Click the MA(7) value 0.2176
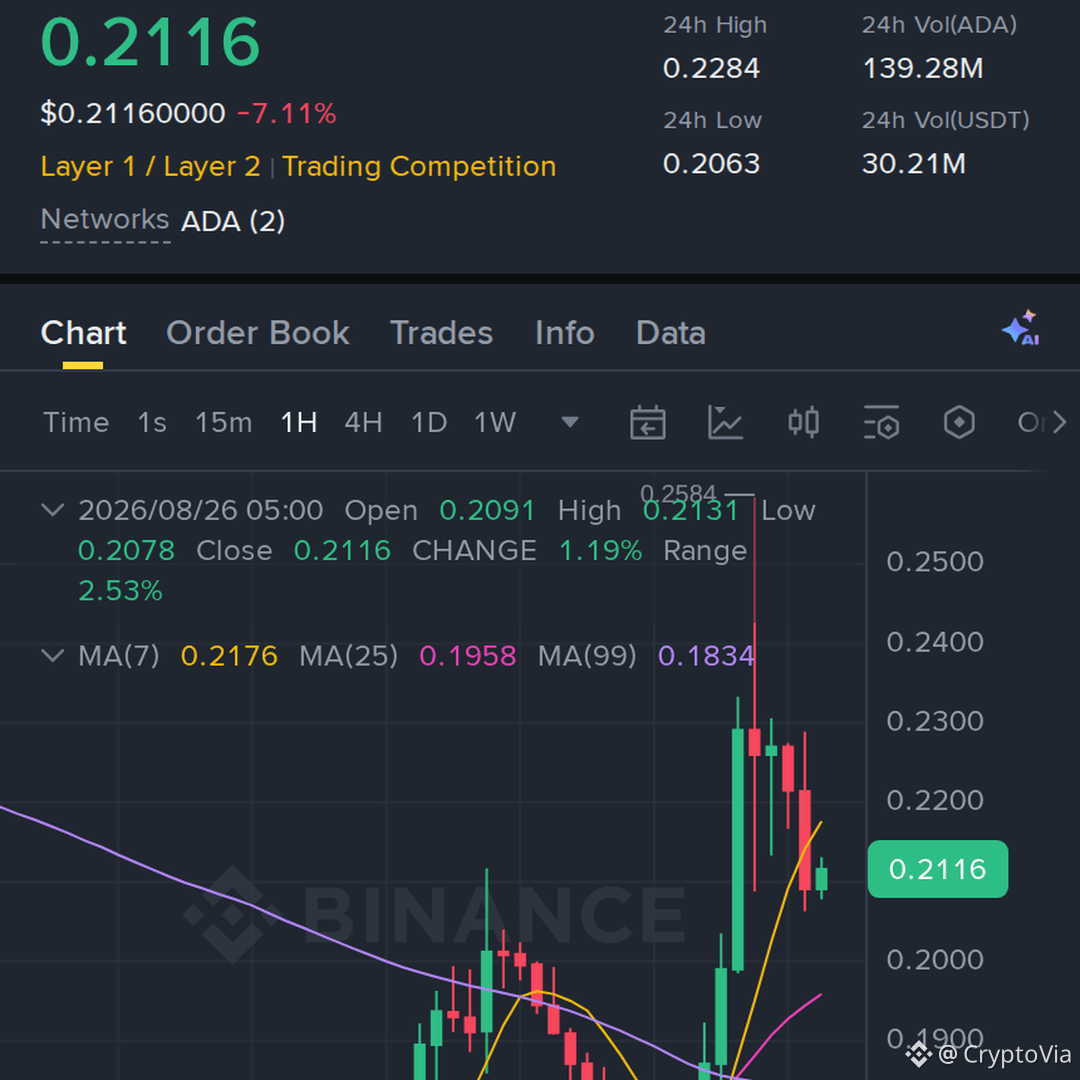 pyautogui.click(x=229, y=656)
